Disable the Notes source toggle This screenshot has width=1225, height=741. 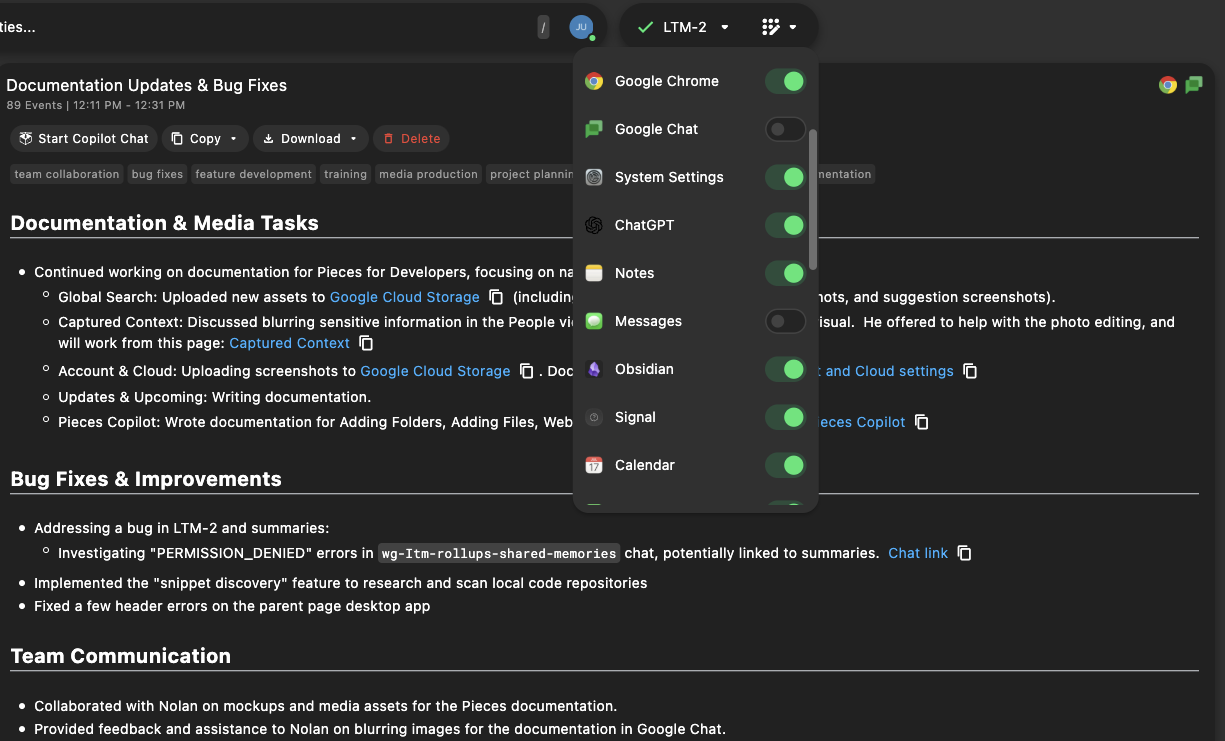click(785, 273)
